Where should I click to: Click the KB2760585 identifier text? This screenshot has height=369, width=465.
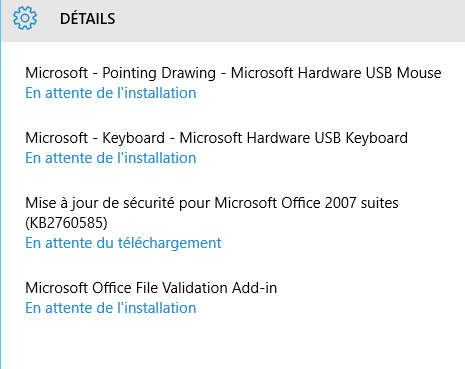click(x=66, y=223)
